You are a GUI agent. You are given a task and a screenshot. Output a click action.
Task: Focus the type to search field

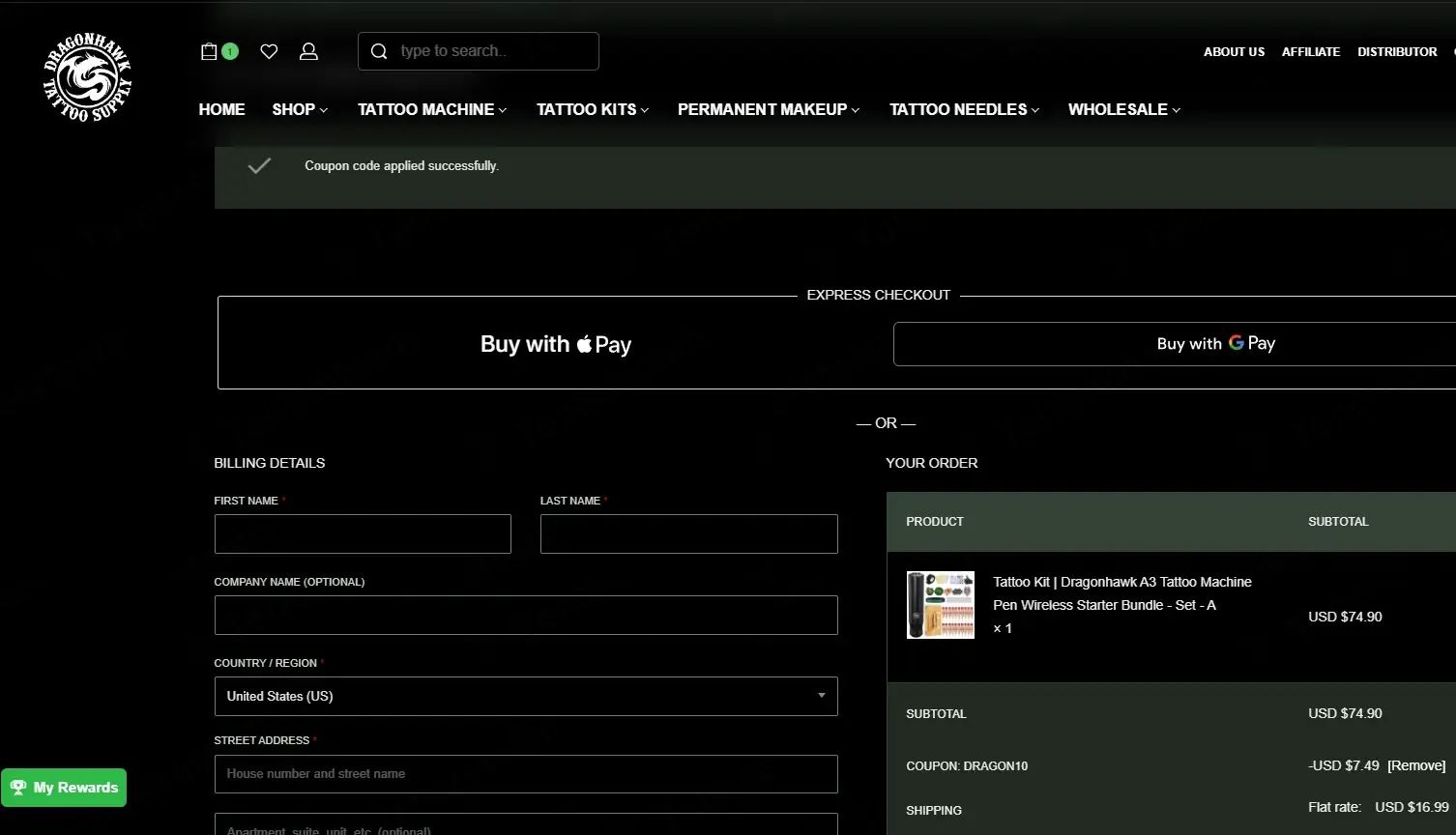click(x=479, y=51)
